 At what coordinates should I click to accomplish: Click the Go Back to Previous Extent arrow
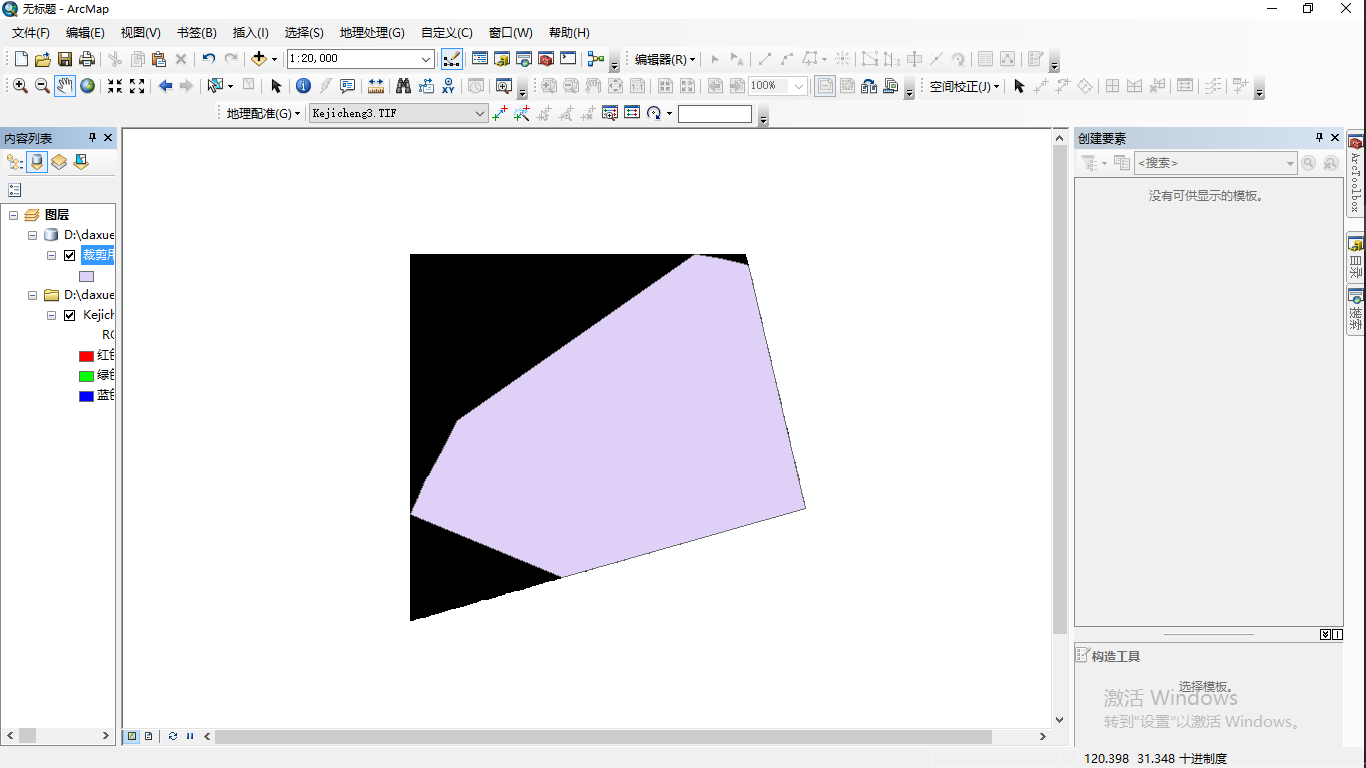pyautogui.click(x=165, y=86)
